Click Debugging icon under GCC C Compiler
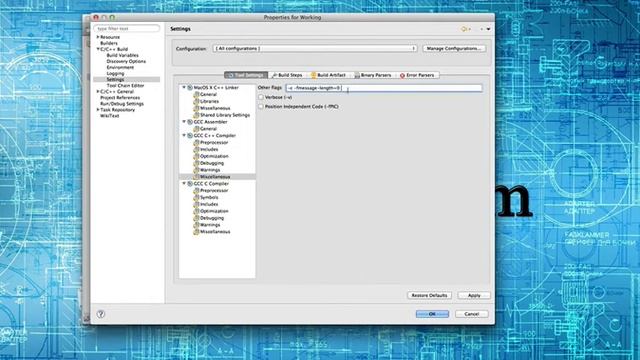 (x=196, y=218)
